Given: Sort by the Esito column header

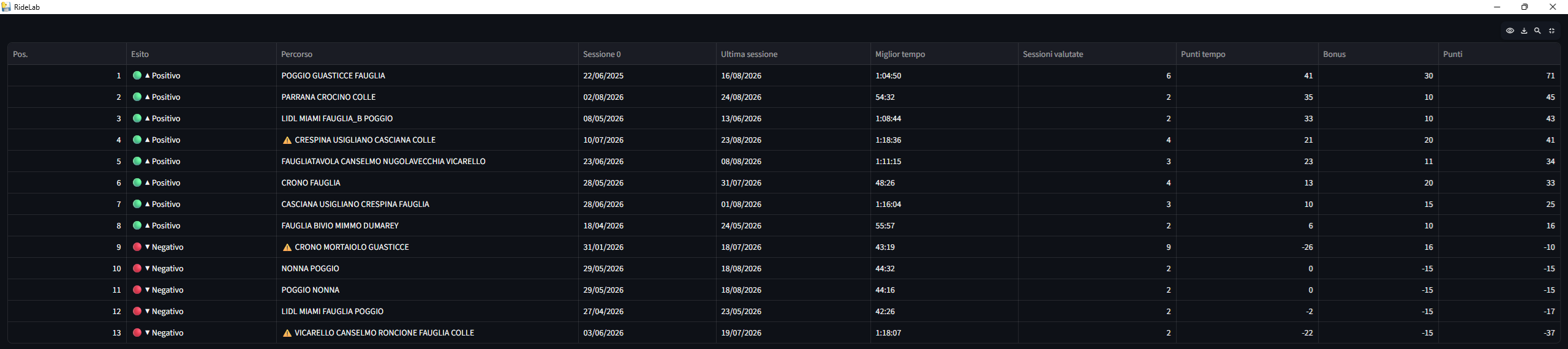Looking at the screenshot, I should (202, 54).
